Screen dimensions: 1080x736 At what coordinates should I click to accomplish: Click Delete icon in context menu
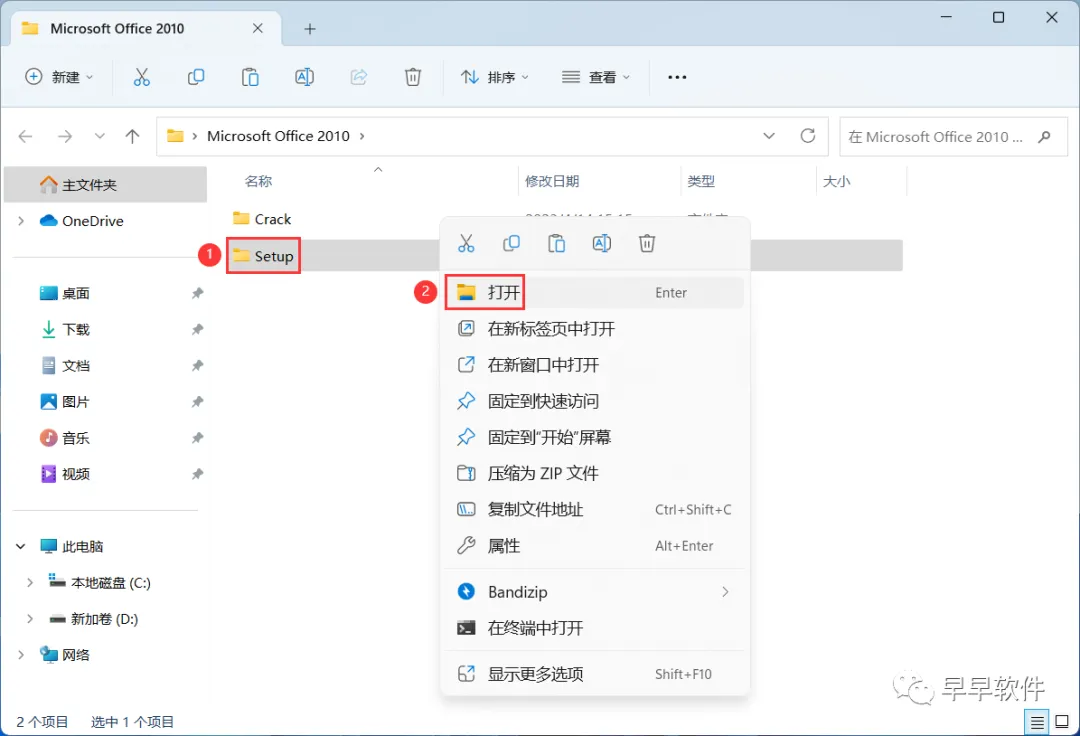click(x=647, y=243)
